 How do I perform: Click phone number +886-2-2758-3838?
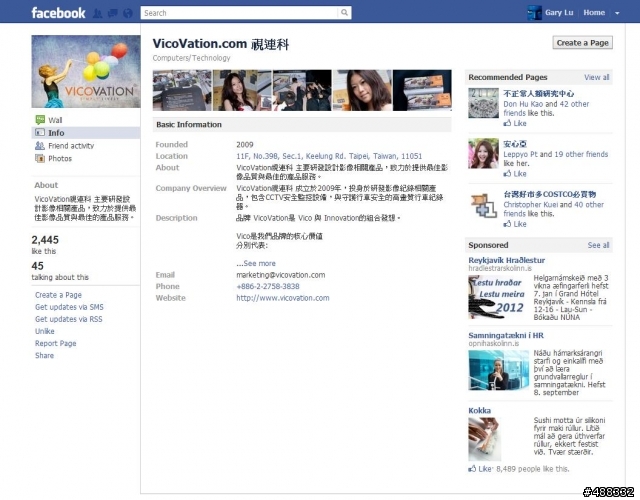pyautogui.click(x=268, y=287)
